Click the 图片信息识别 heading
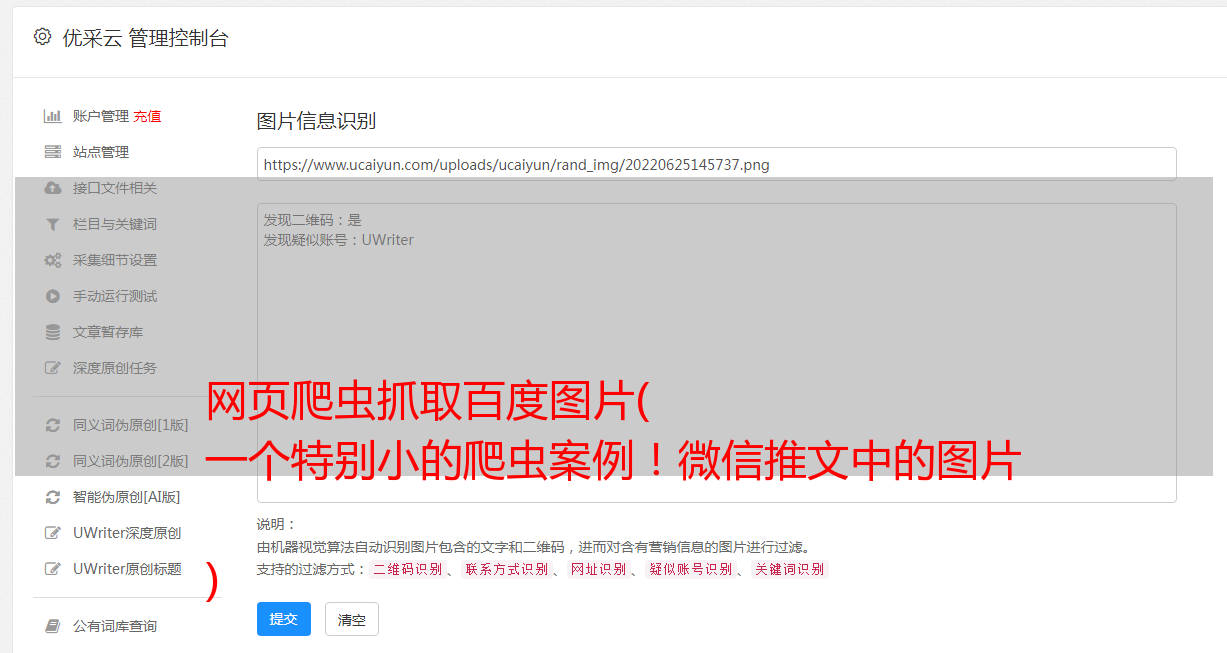This screenshot has width=1227, height=653. (316, 121)
